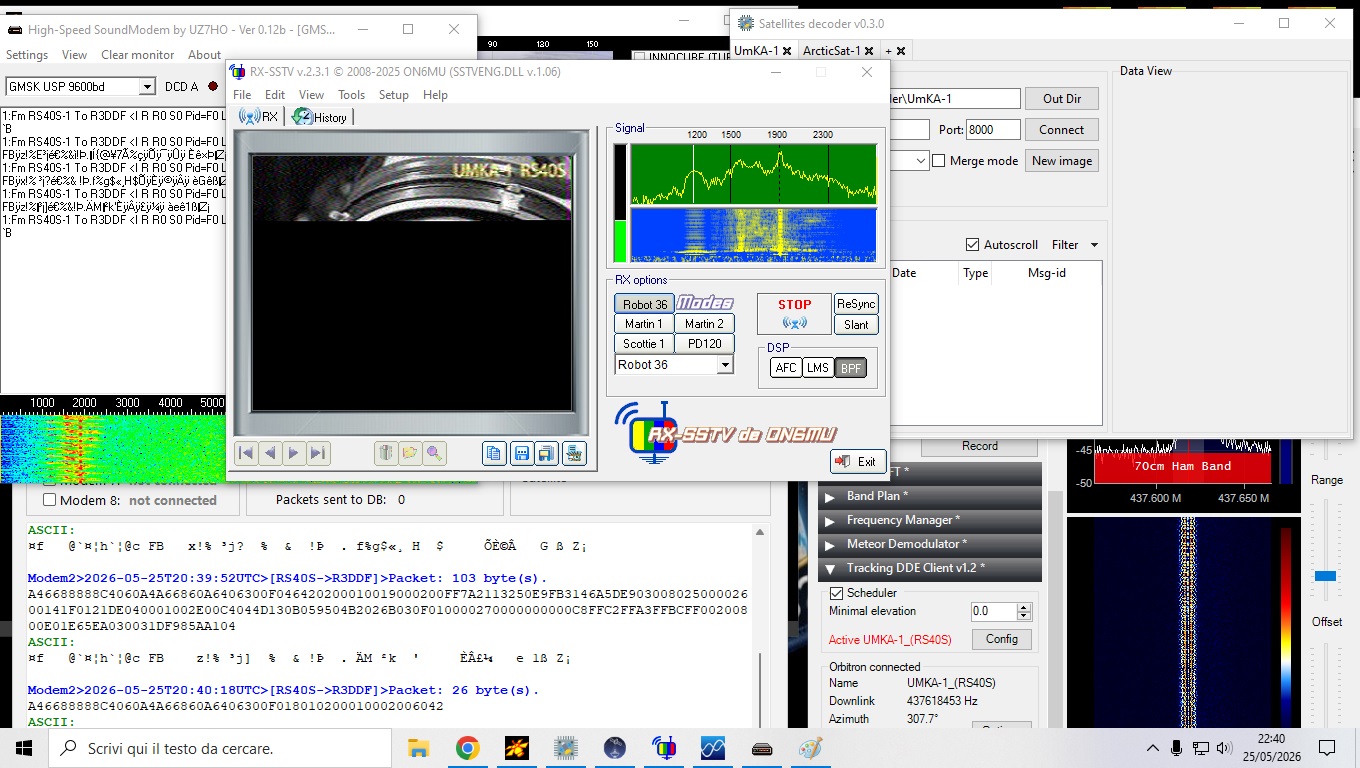The image size is (1360, 768).
Task: Open the File menu in RX-SSTV
Action: click(242, 95)
